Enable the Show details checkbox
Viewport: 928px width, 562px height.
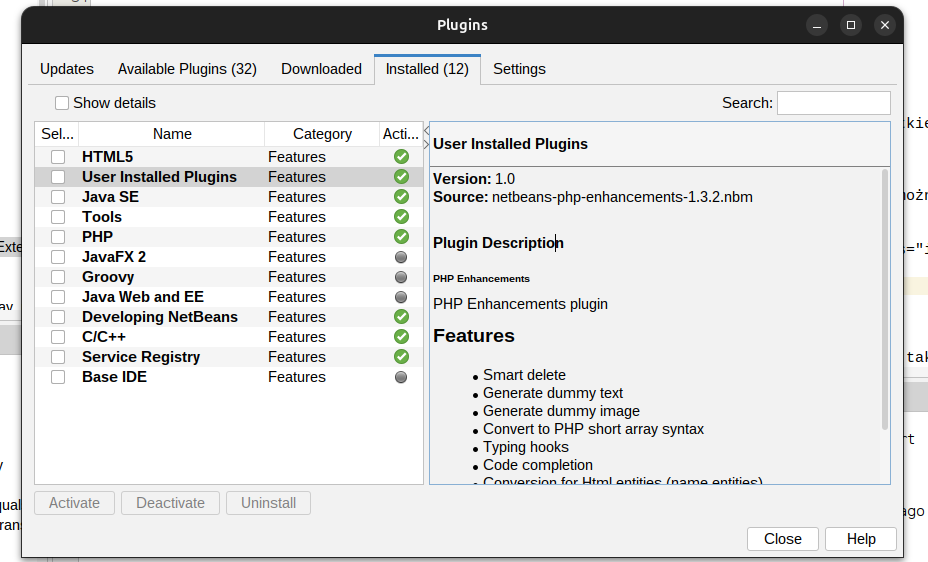click(62, 103)
